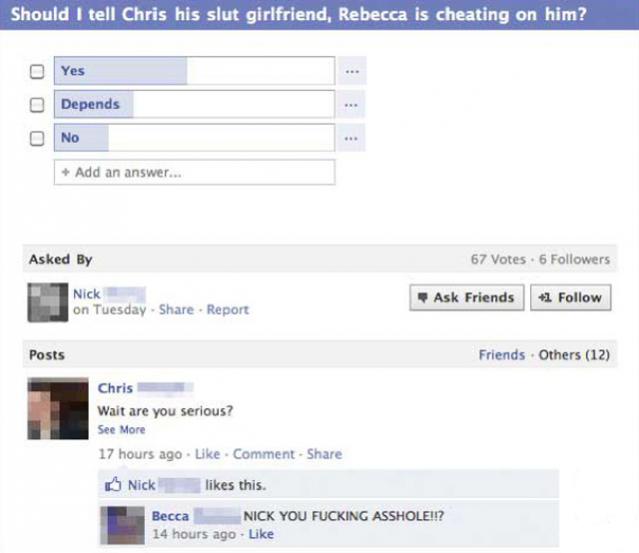This screenshot has width=639, height=553.
Task: Click the Yes answer vote bar
Action: pyautogui.click(x=194, y=71)
